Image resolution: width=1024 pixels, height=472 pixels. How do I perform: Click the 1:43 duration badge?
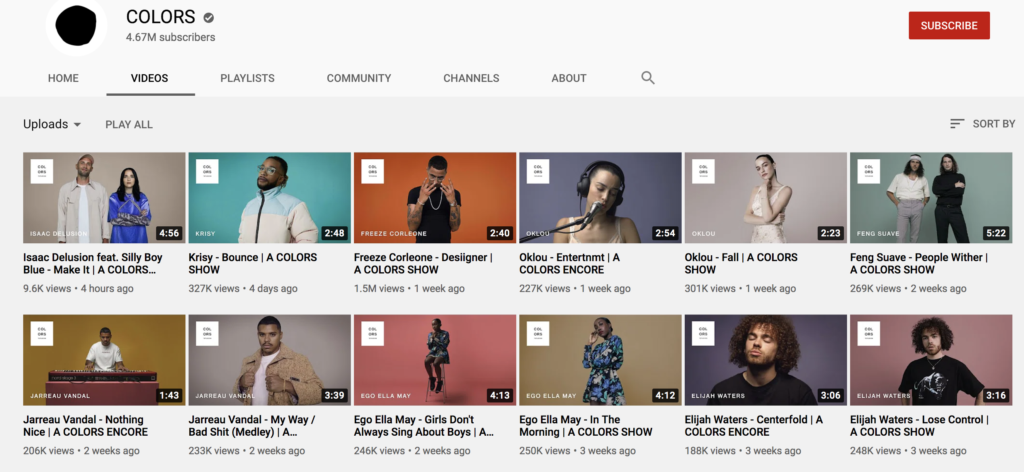[x=169, y=395]
